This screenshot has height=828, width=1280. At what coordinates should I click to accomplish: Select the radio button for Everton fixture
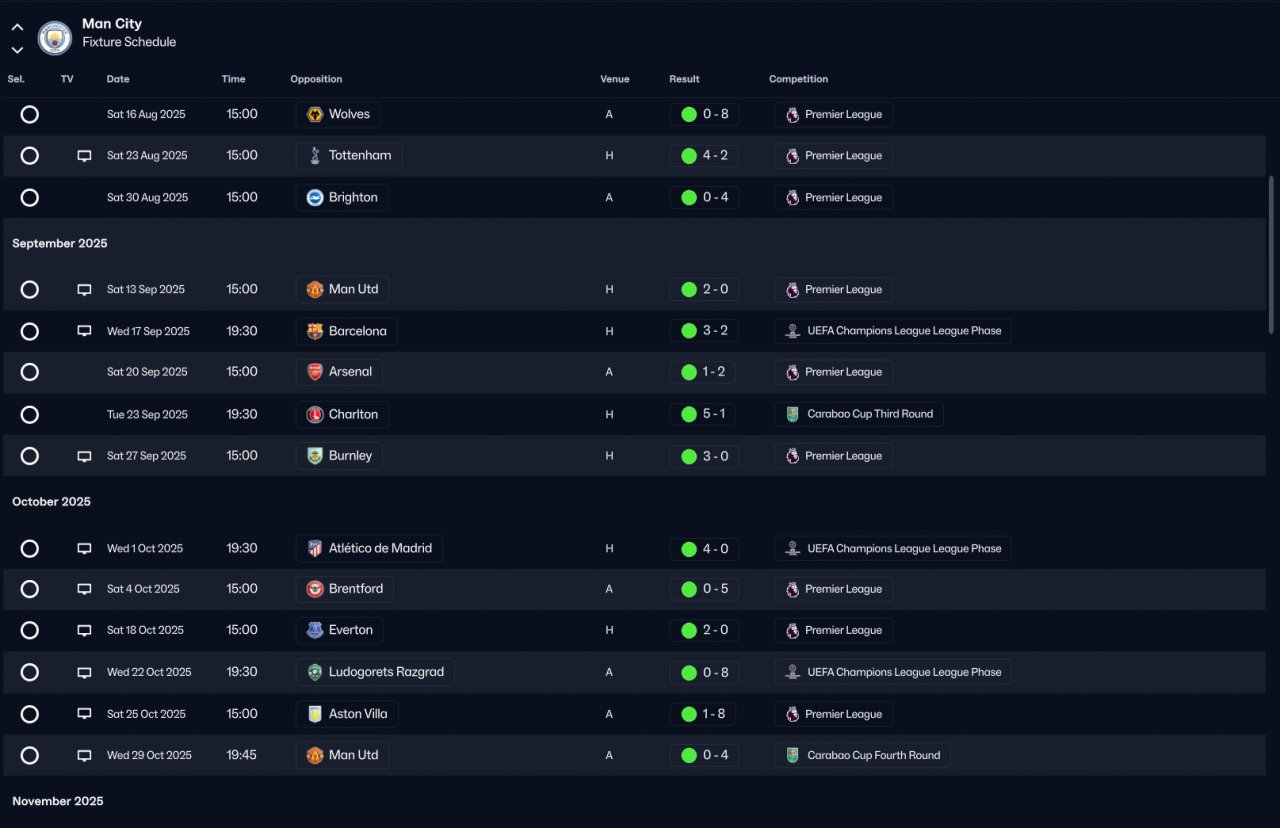click(30, 630)
